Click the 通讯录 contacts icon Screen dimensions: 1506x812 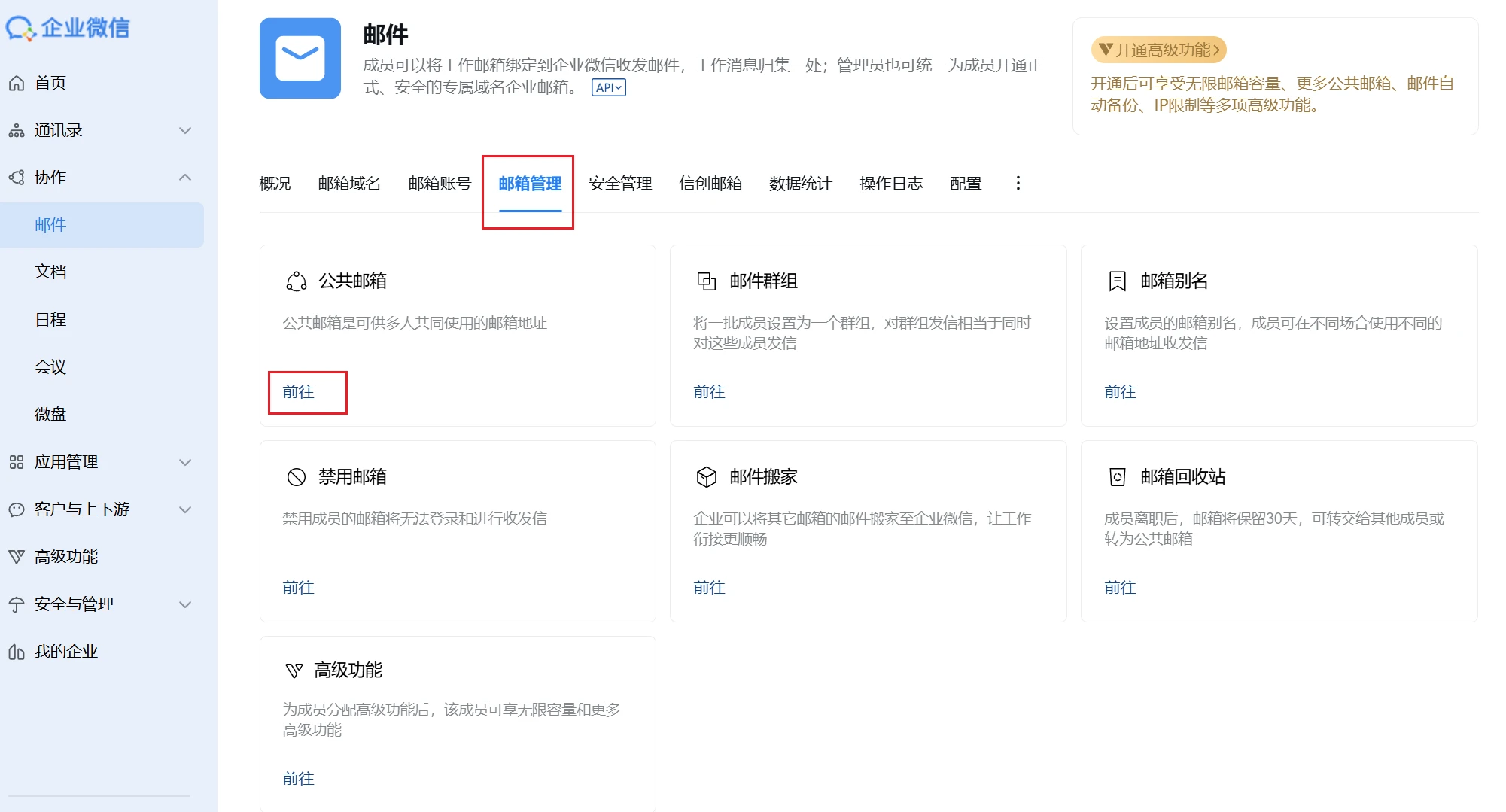coord(15,130)
